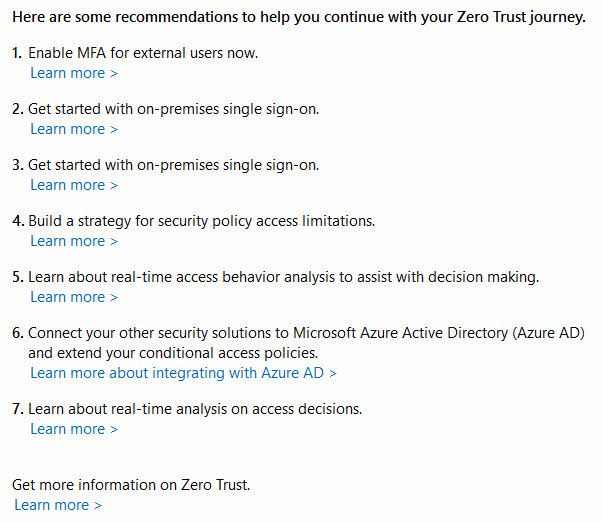Open Learn more under security policy access strategy
Image resolution: width=602 pixels, height=522 pixels.
(74, 241)
